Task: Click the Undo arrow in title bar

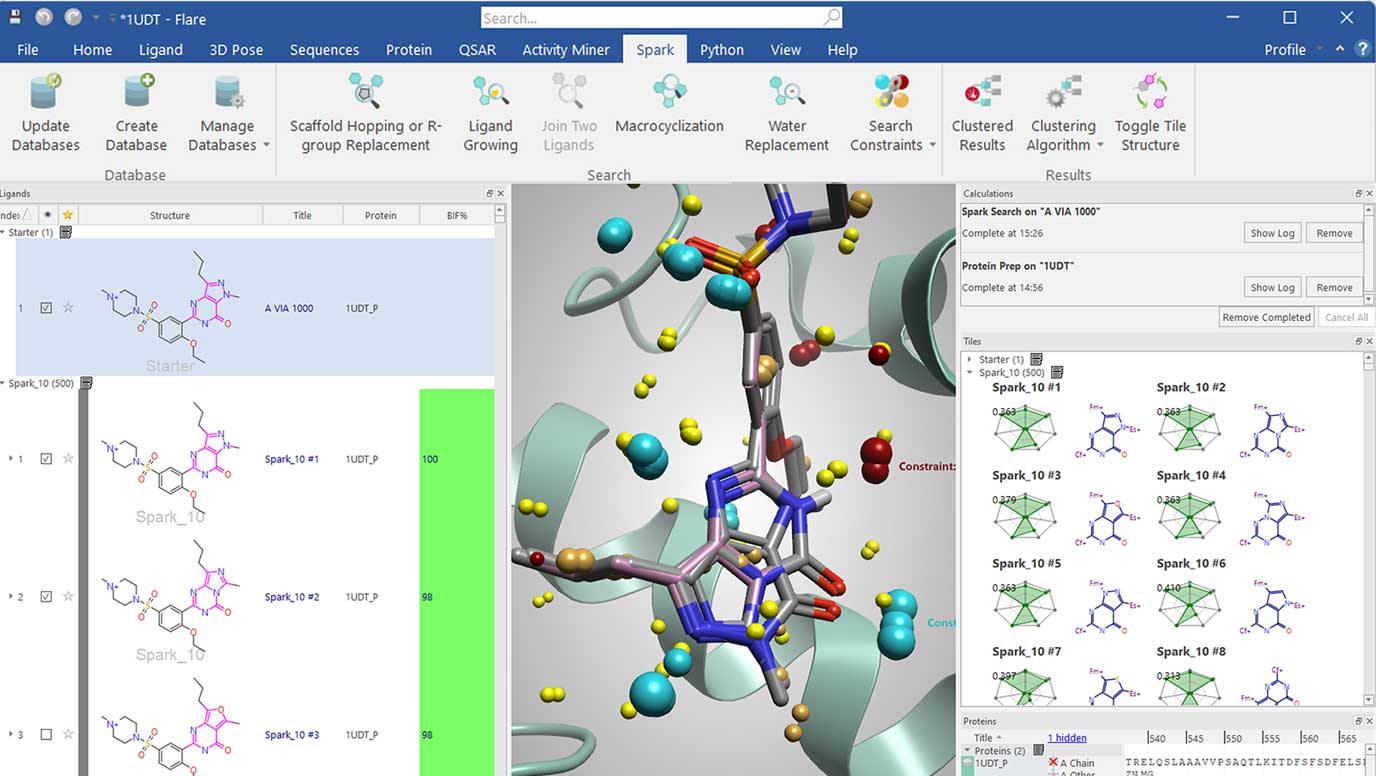Action: pos(43,17)
